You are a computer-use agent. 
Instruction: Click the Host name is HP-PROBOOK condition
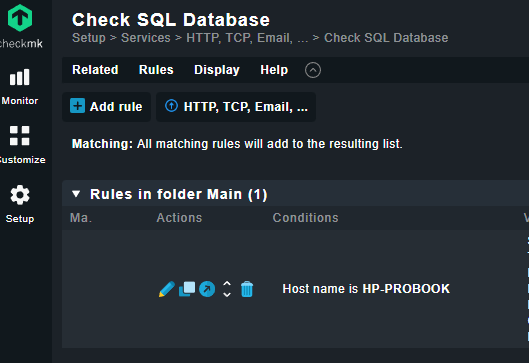pos(366,289)
